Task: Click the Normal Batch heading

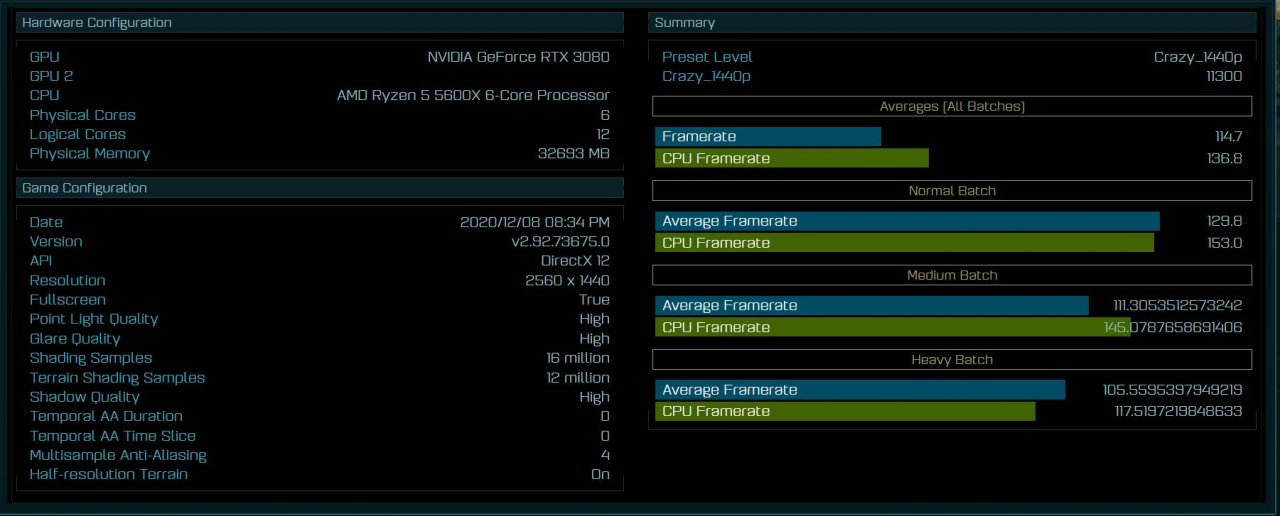Action: (952, 190)
